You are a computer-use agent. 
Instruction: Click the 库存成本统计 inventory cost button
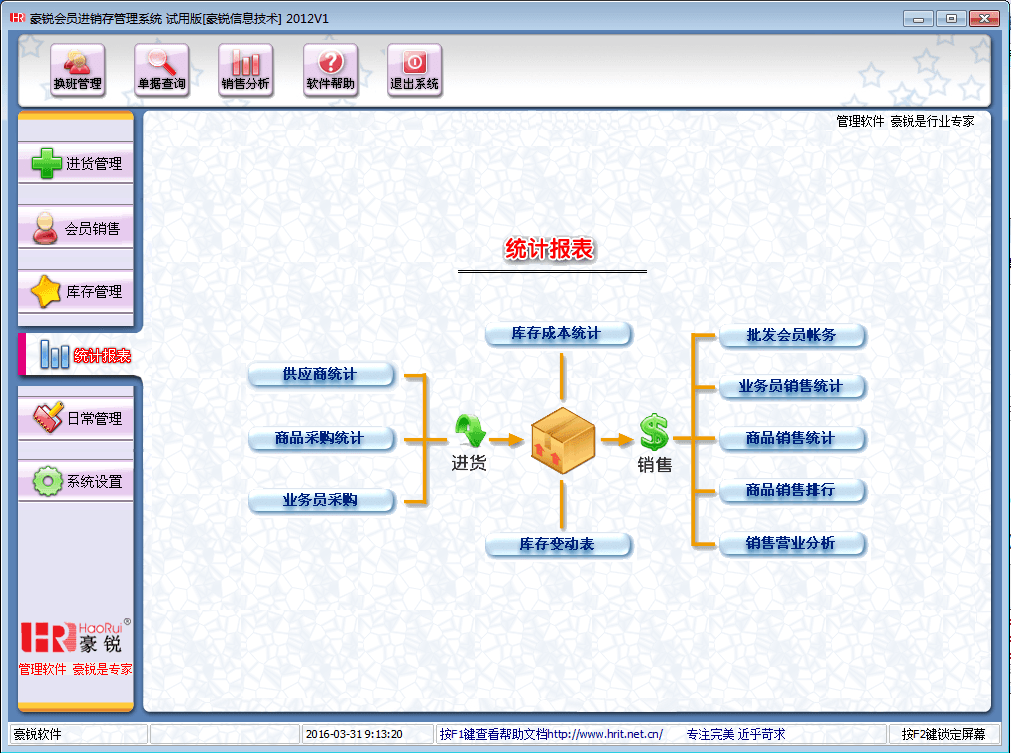pos(557,333)
